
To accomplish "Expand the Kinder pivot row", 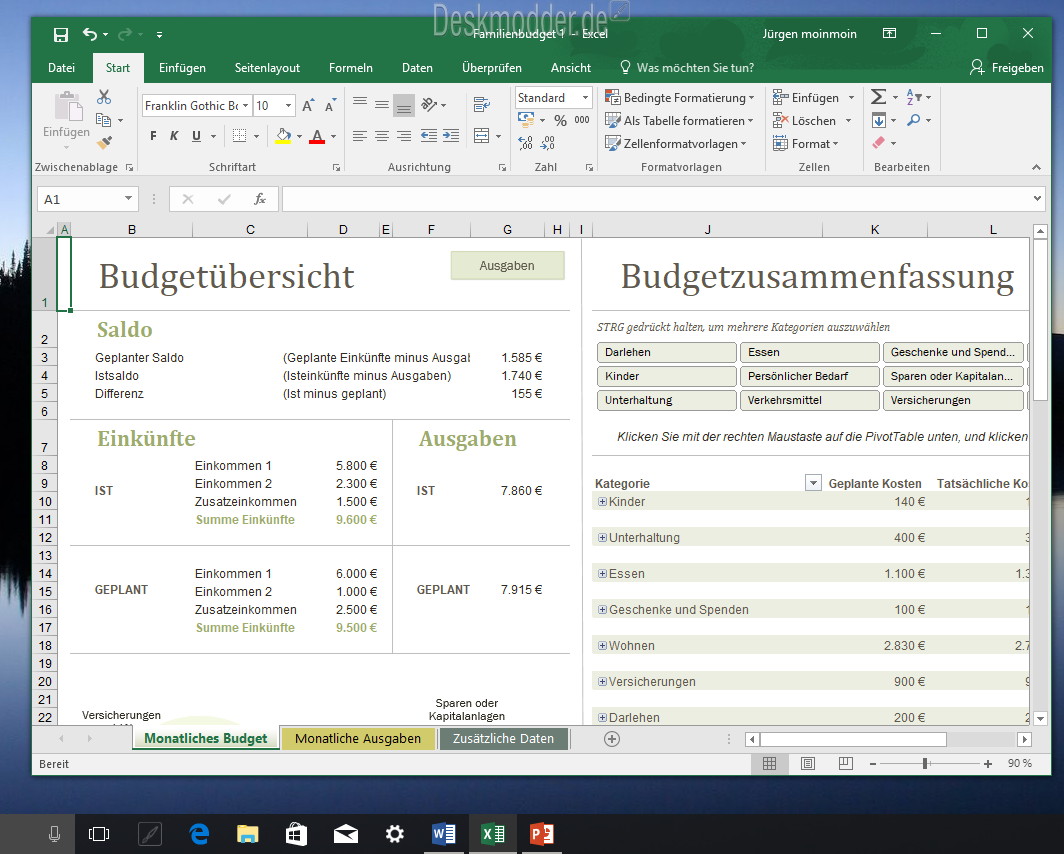I will (x=602, y=502).
